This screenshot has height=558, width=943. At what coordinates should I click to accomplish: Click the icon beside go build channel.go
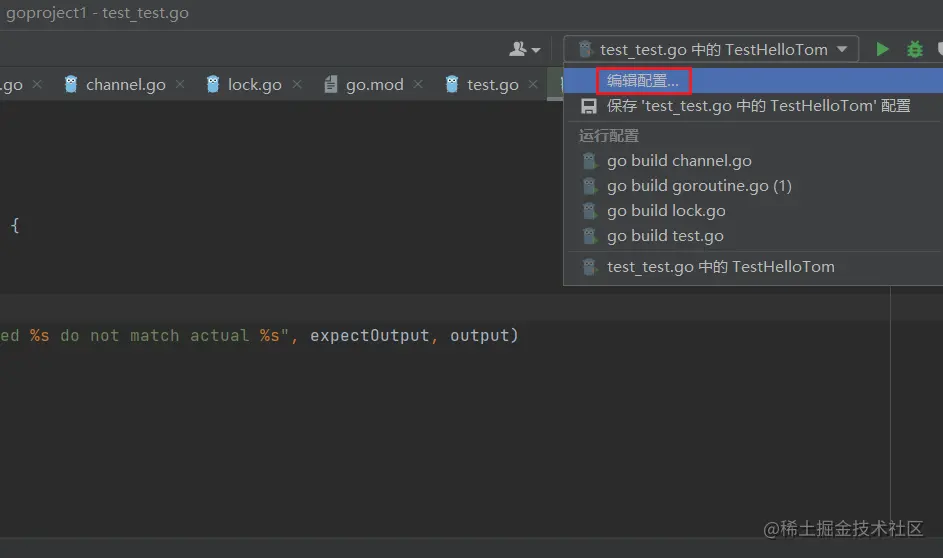click(589, 161)
